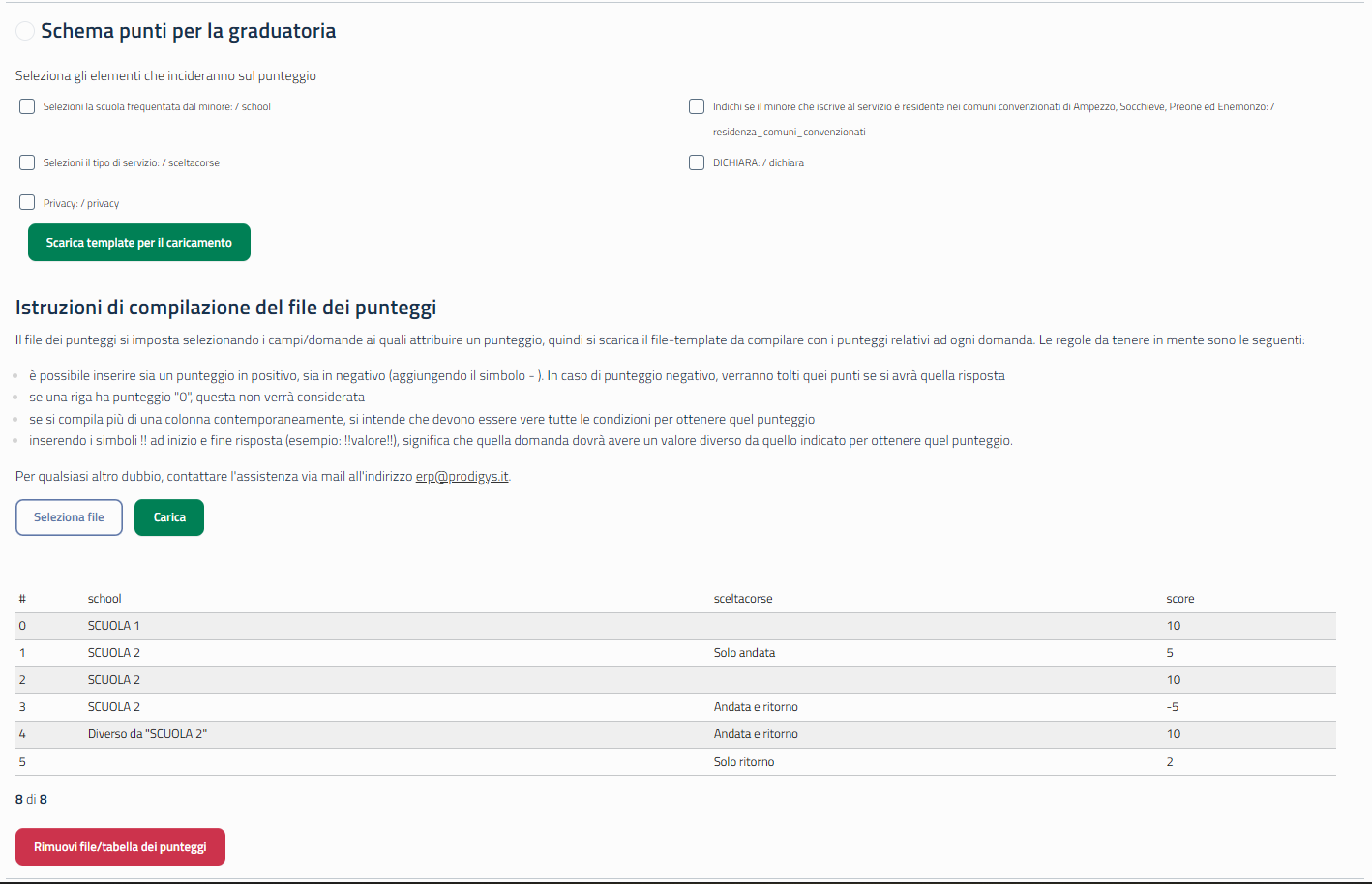Image resolution: width=1372 pixels, height=884 pixels.
Task: Click the # column header
Action: 22,599
